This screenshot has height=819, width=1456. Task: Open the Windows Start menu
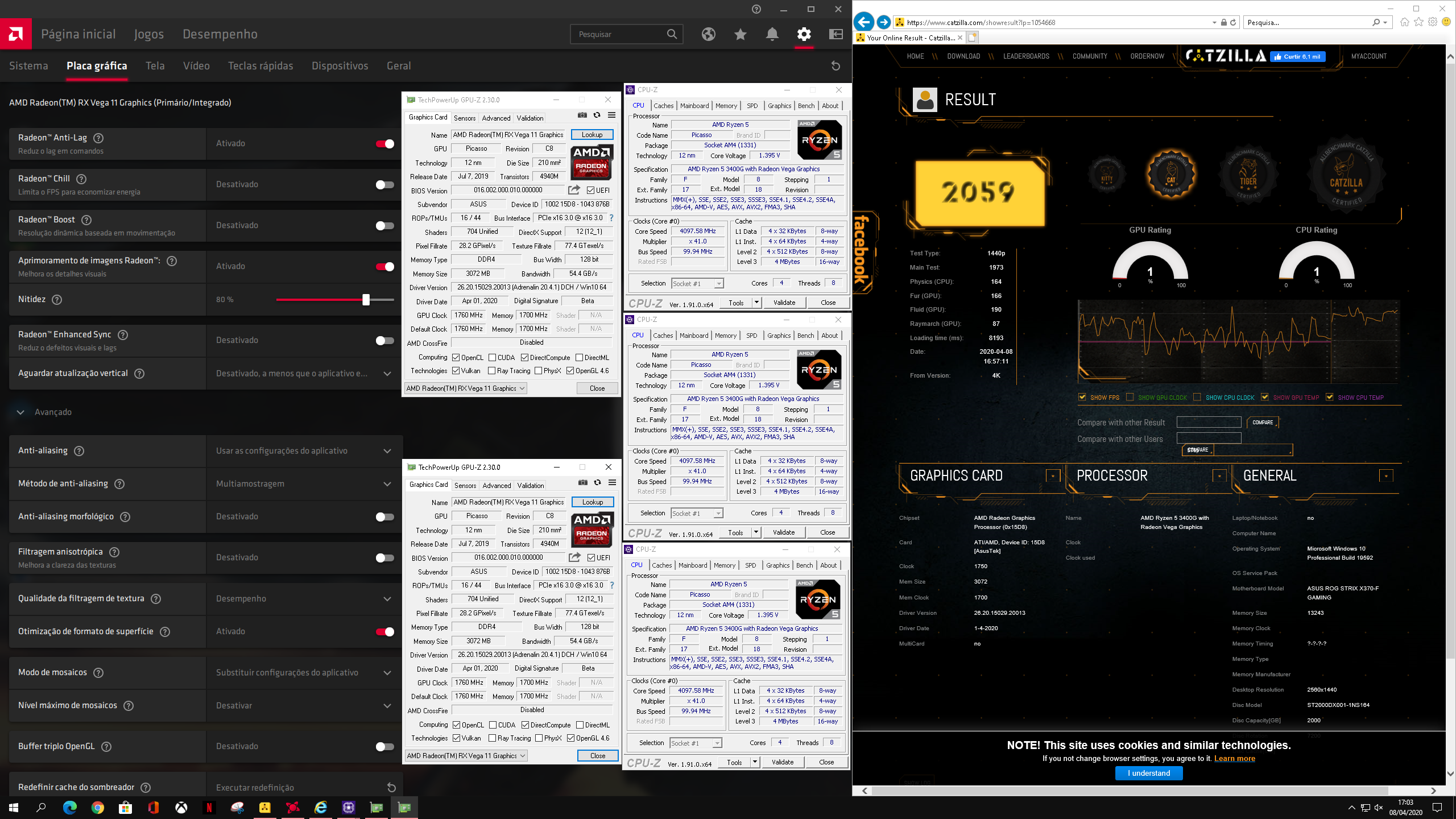click(14, 807)
